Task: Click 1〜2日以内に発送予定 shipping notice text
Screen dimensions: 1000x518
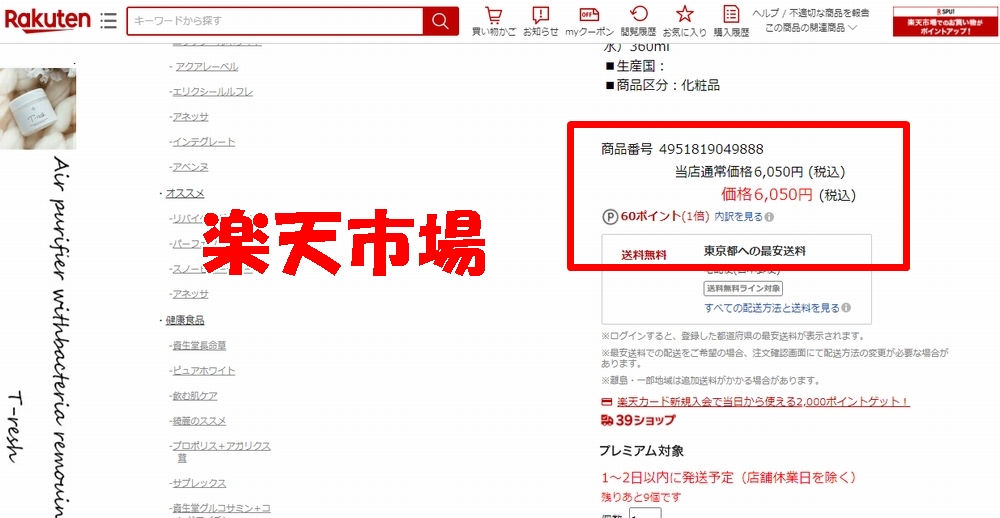Action: [x=728, y=477]
